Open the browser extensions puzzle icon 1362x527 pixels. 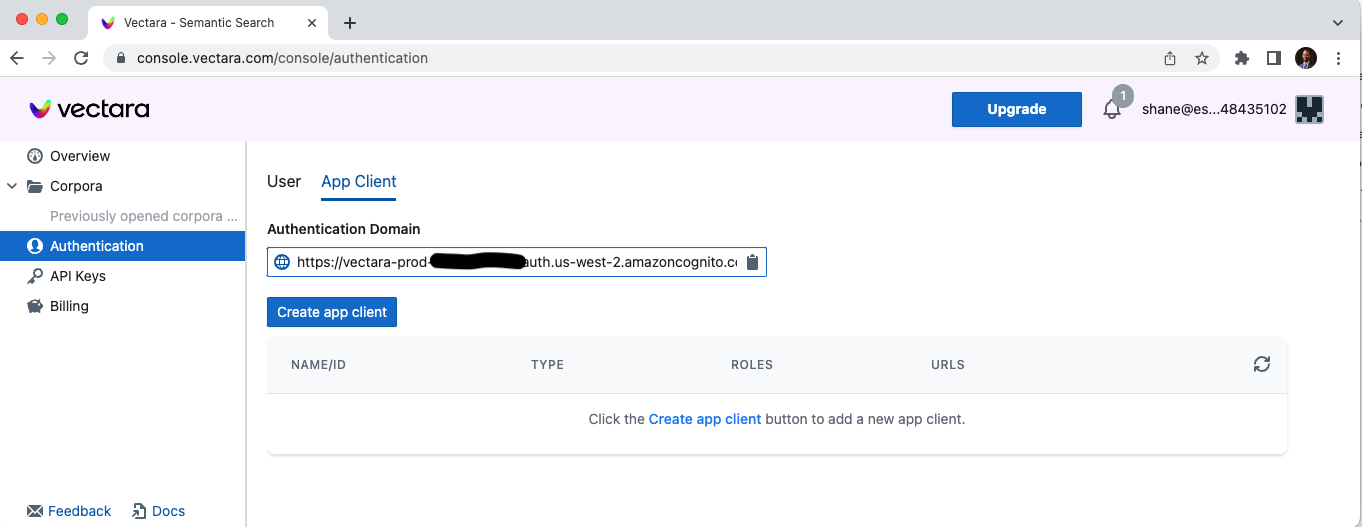pos(1242,58)
